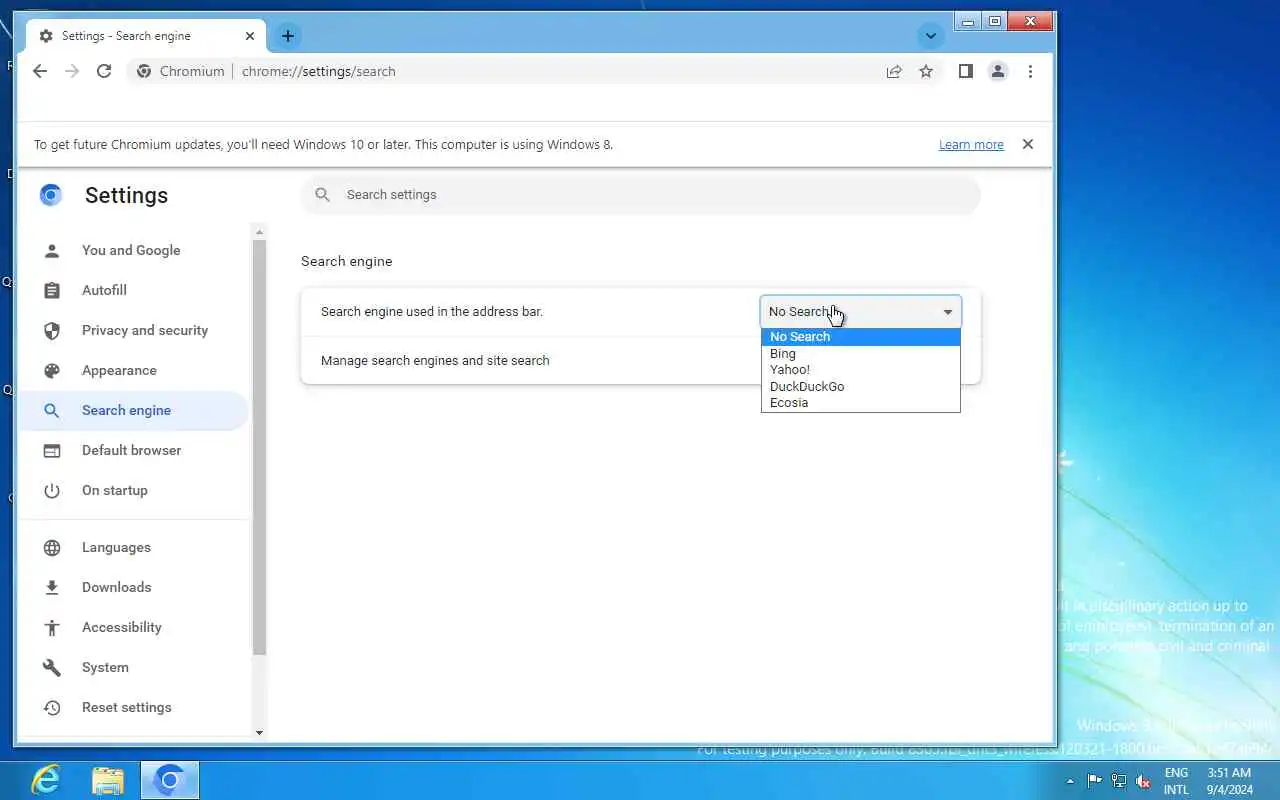The width and height of the screenshot is (1280, 800).
Task: Click the forward navigation arrow
Action: pos(72,71)
